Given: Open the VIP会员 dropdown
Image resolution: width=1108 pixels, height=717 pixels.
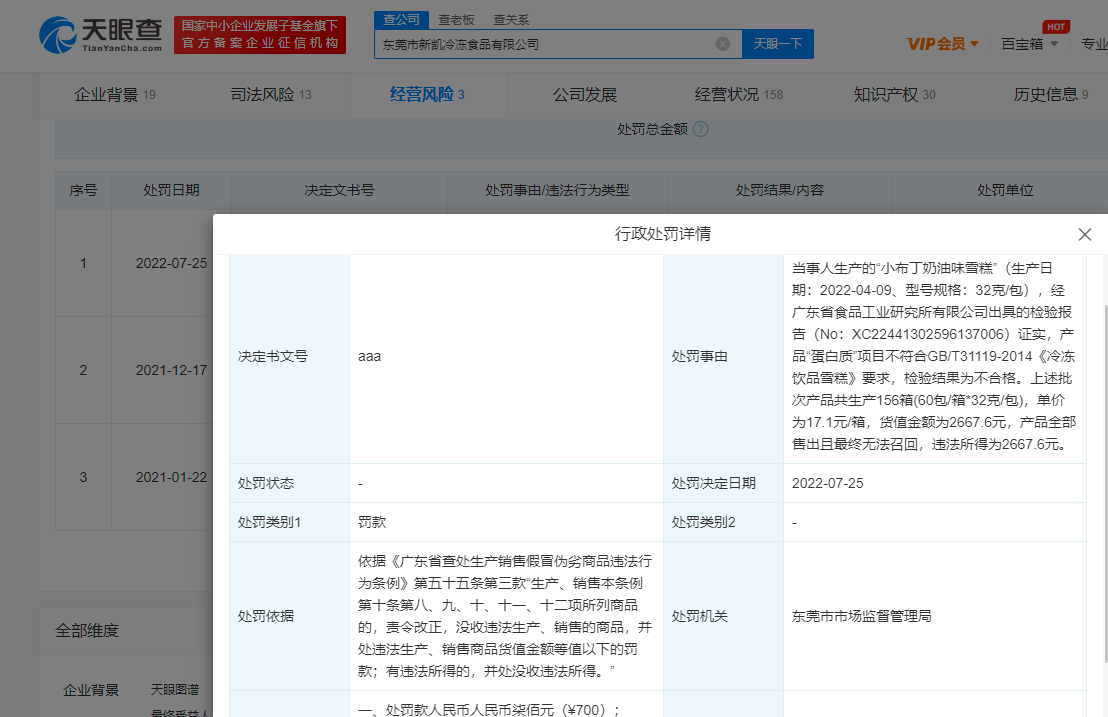Looking at the screenshot, I should pos(943,44).
